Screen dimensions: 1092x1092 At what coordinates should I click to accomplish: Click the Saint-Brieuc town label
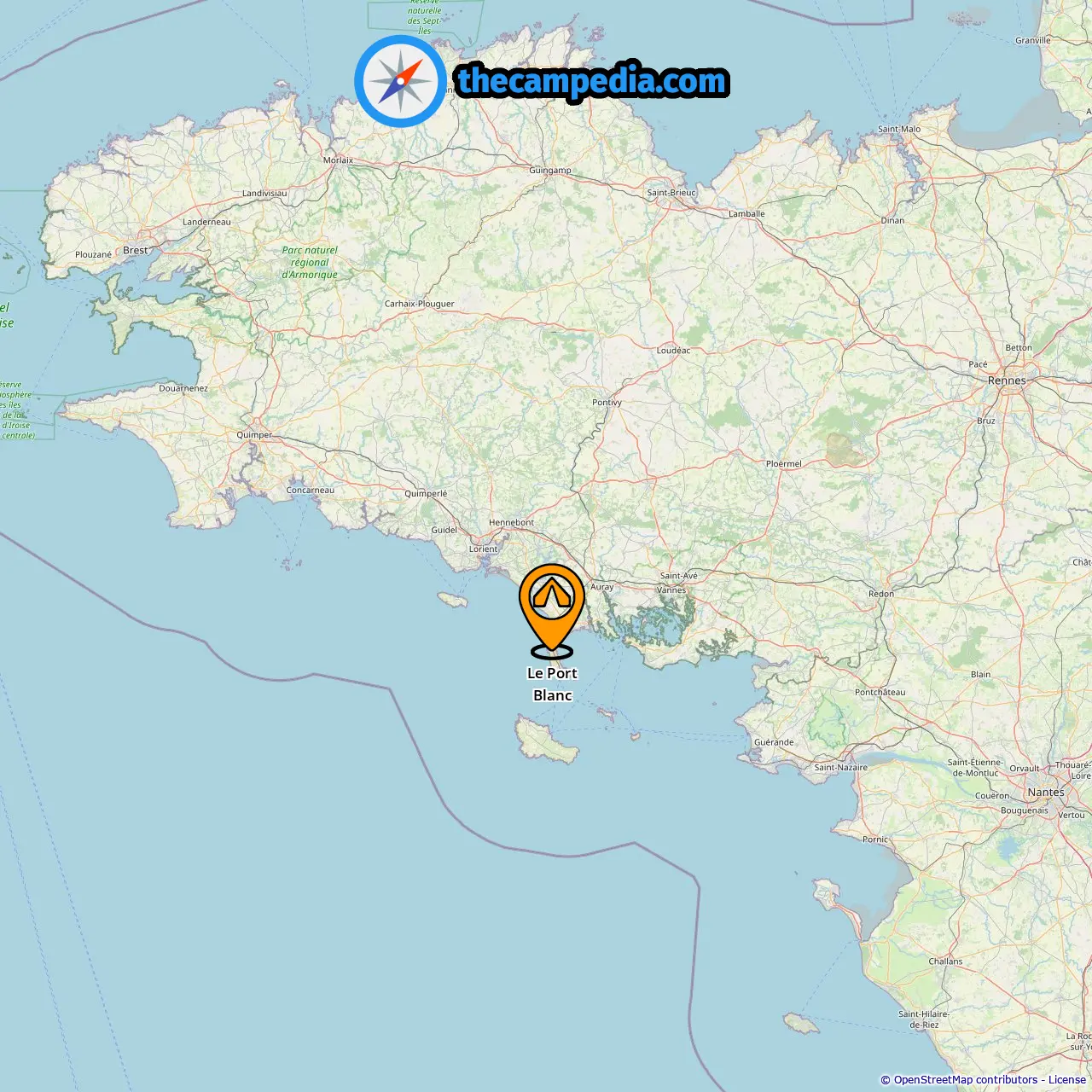coord(671,193)
